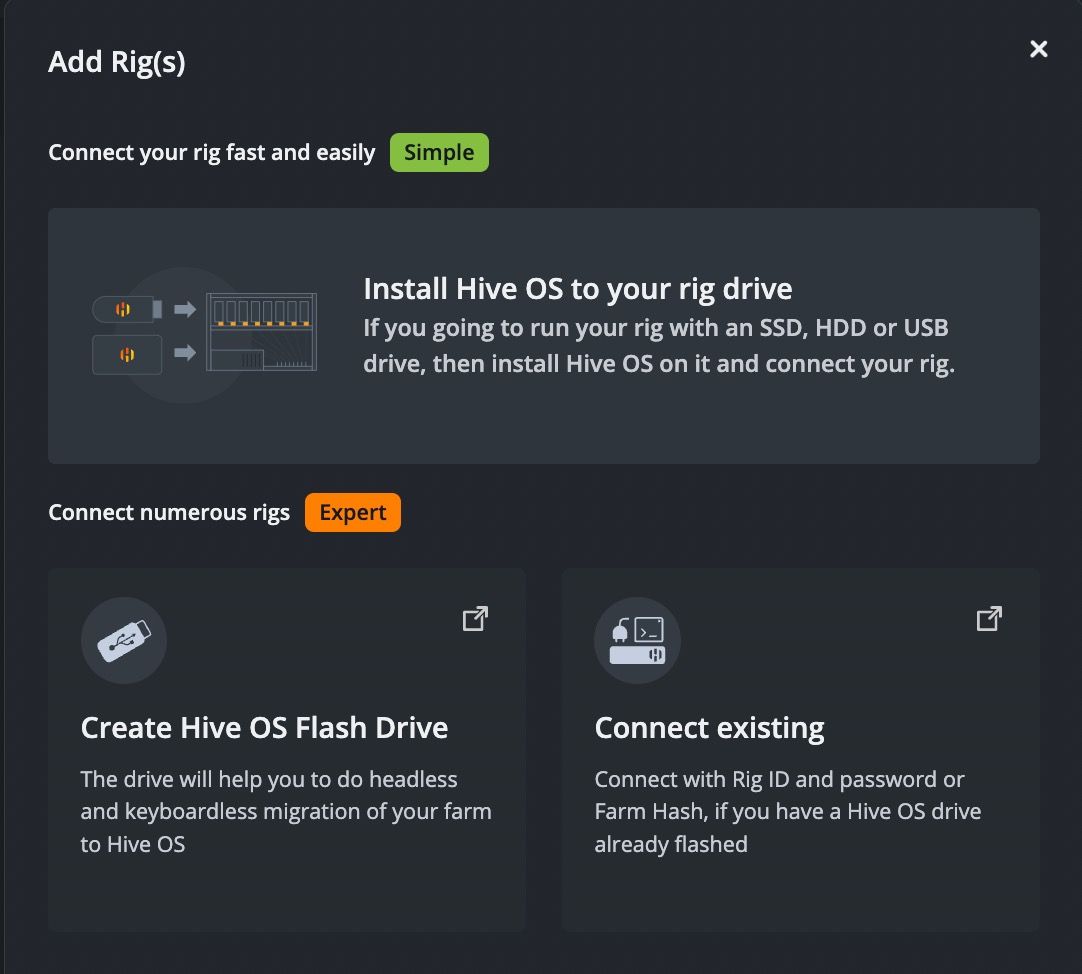This screenshot has height=974, width=1082.
Task: Click the SSD, HDD or USB drive description
Action: pos(659,345)
